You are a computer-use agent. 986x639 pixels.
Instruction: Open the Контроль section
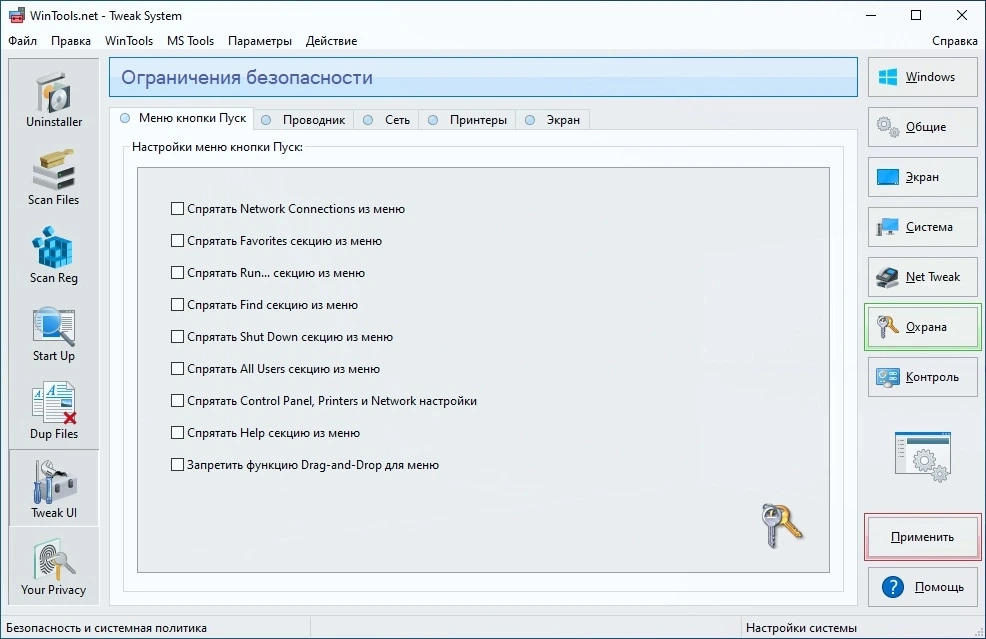click(922, 377)
